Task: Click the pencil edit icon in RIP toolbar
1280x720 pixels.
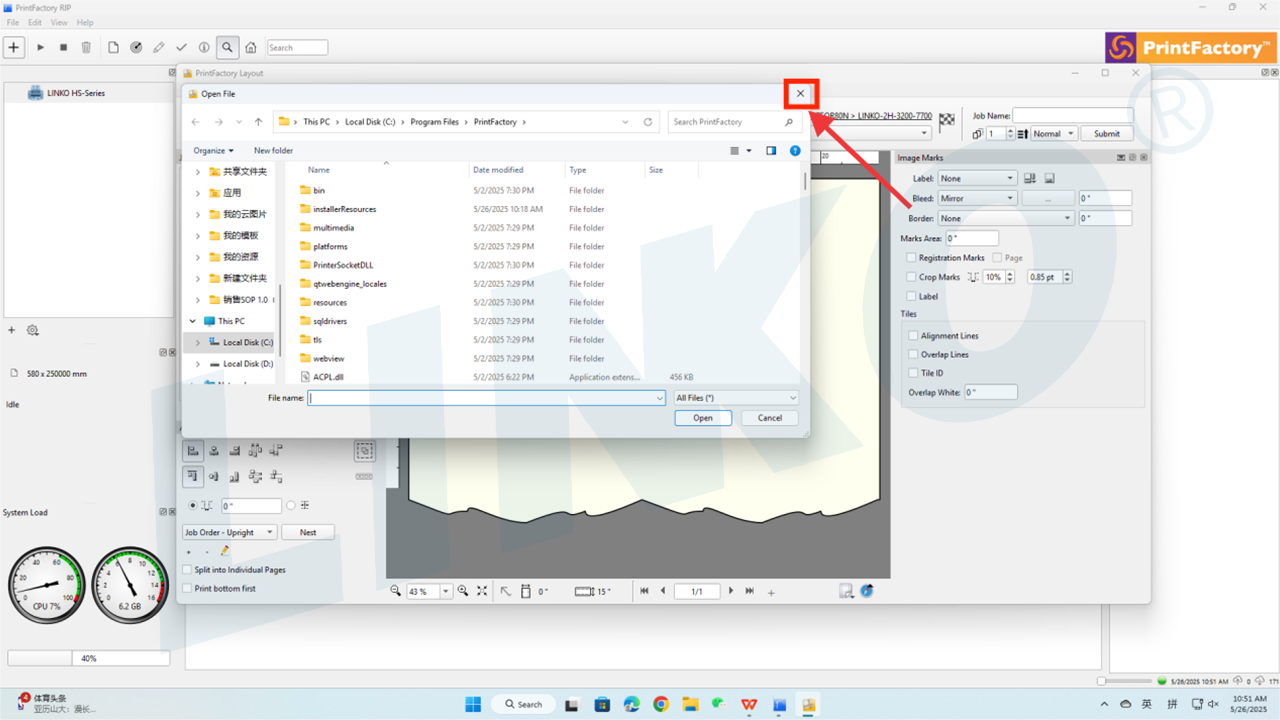Action: (x=159, y=47)
